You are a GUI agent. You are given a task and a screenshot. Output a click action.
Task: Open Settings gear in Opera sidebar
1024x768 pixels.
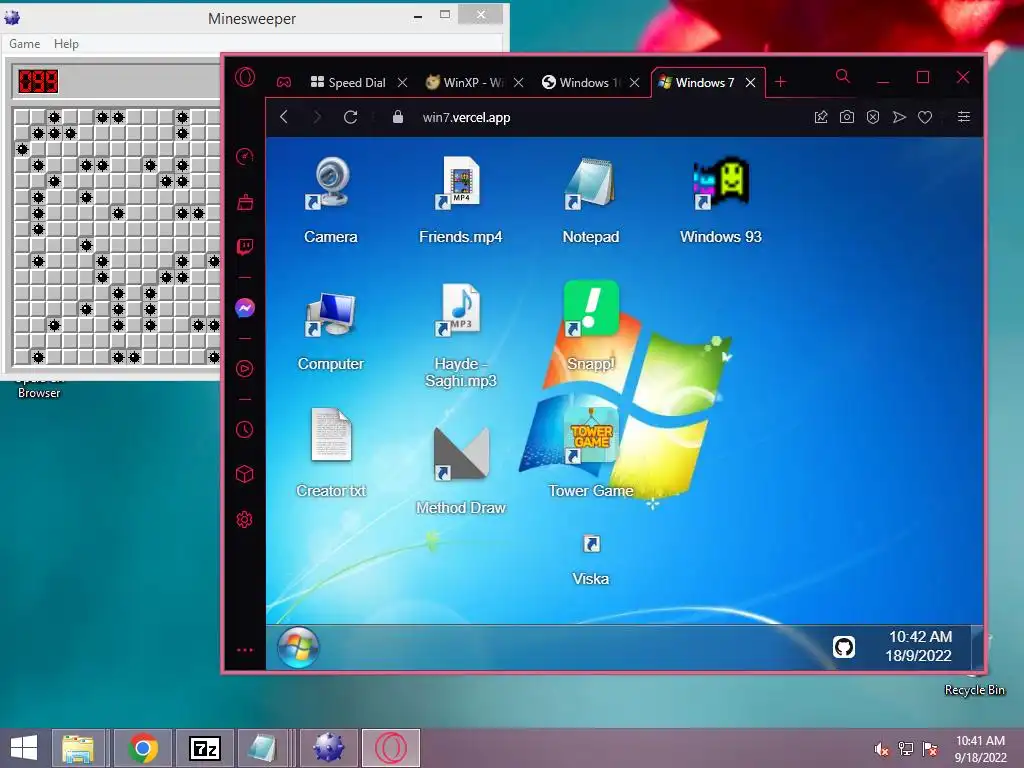[245, 520]
